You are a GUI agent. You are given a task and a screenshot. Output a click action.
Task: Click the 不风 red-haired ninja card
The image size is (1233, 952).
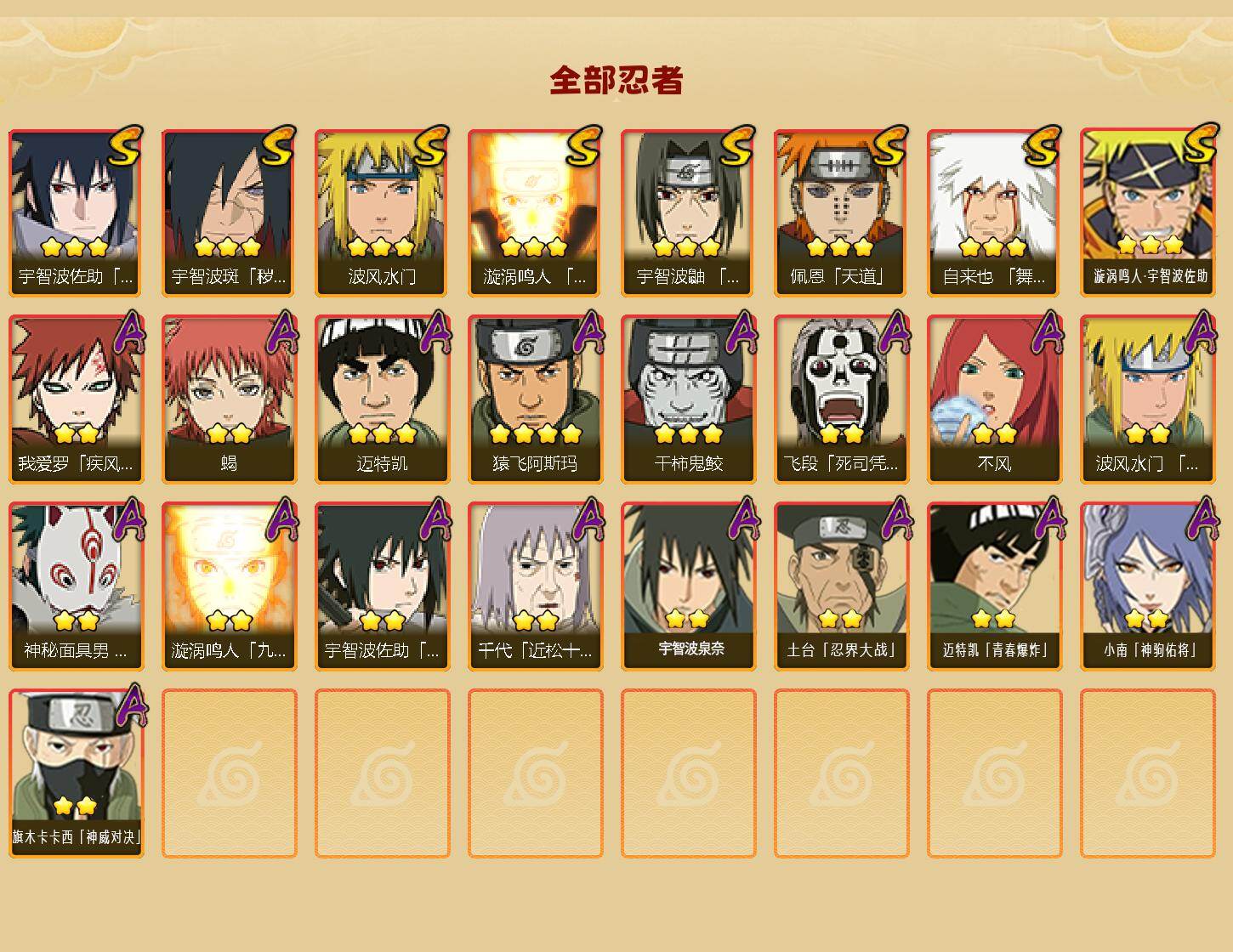995,399
